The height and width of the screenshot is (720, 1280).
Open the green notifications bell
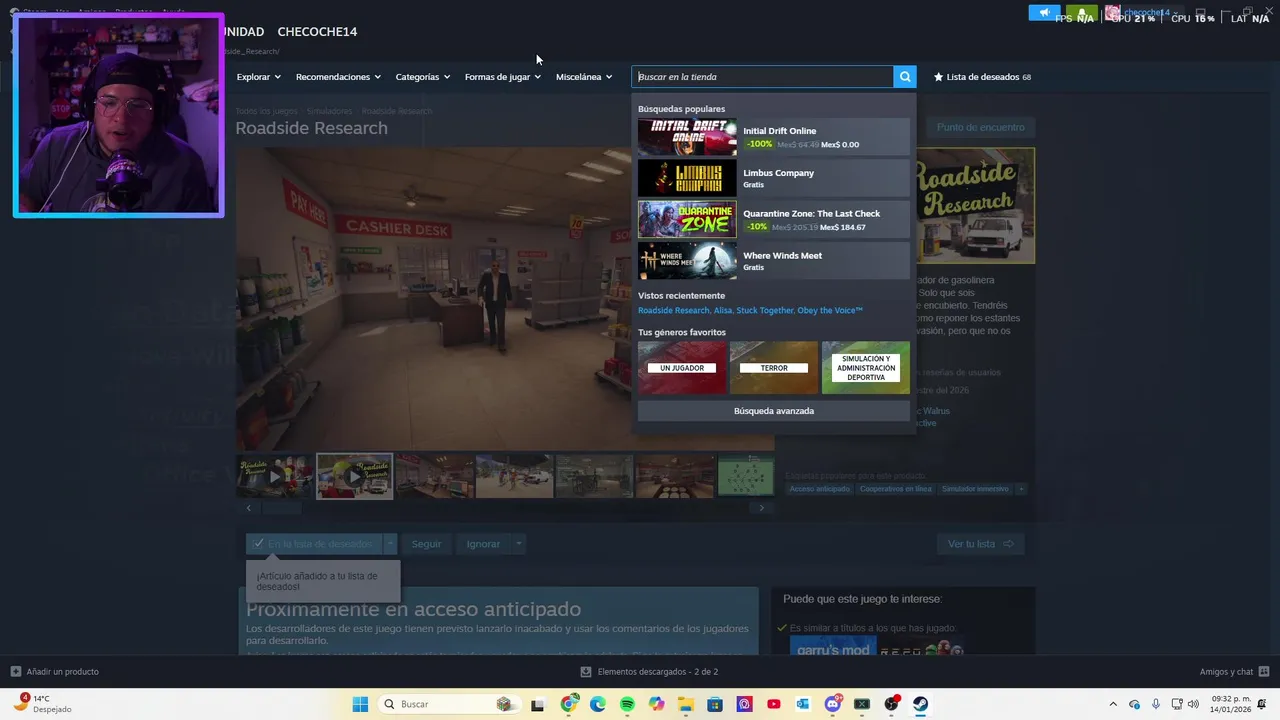1083,13
